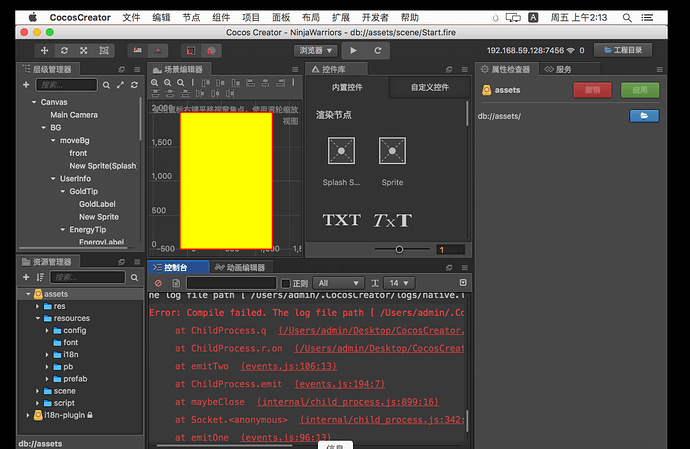
Task: Click the blue open folder button
Action: (x=644, y=116)
